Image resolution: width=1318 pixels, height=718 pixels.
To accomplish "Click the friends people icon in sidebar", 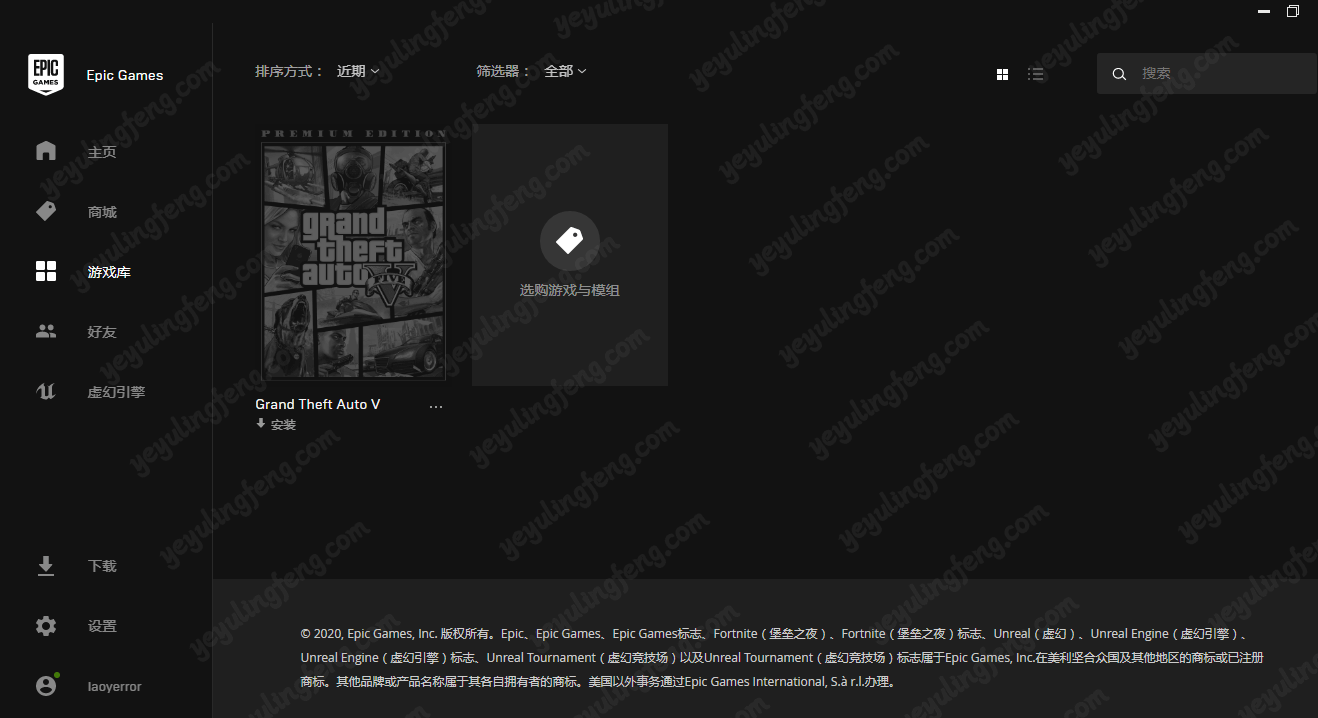I will (x=46, y=331).
